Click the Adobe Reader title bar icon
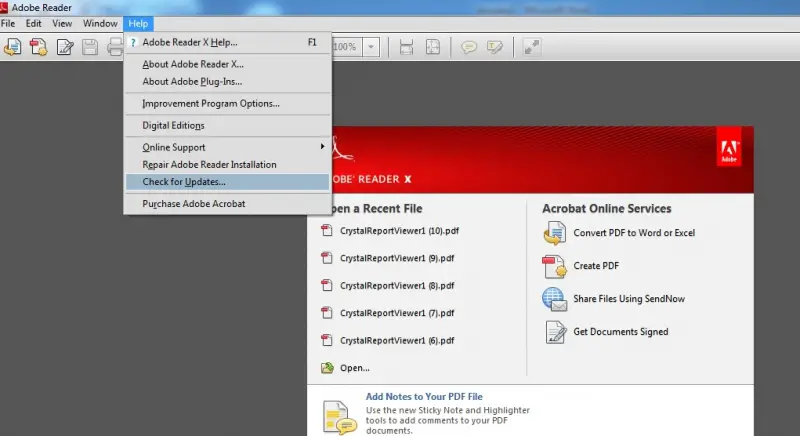Image resolution: width=800 pixels, height=436 pixels. (4, 7)
